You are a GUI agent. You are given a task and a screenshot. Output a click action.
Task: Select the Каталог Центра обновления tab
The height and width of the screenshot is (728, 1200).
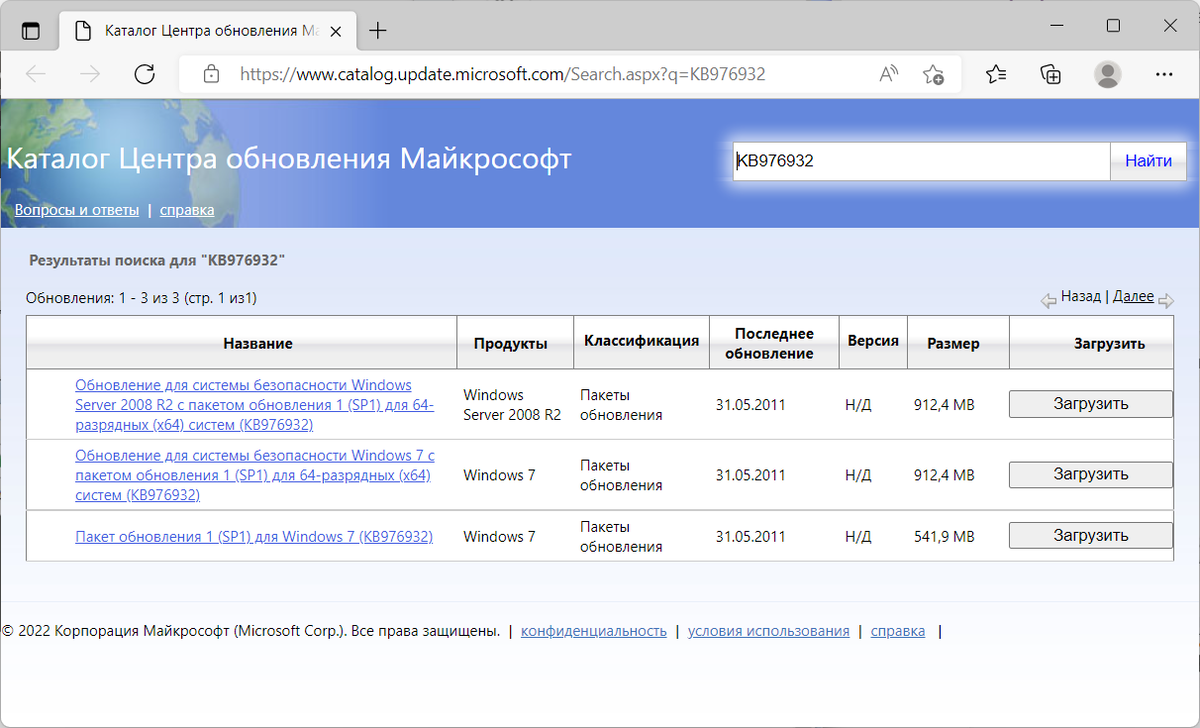tap(206, 30)
